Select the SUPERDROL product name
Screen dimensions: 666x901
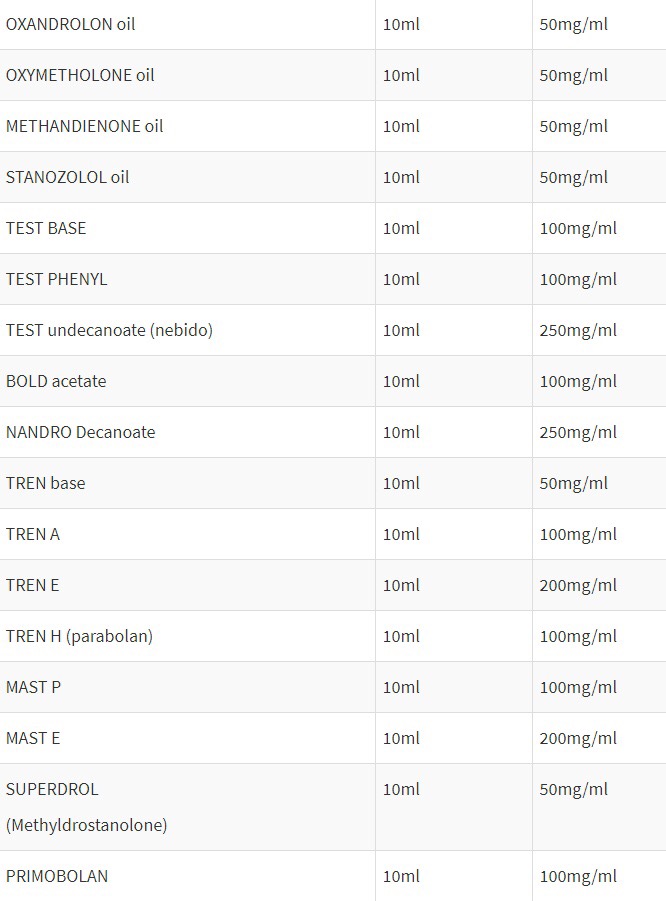52,789
